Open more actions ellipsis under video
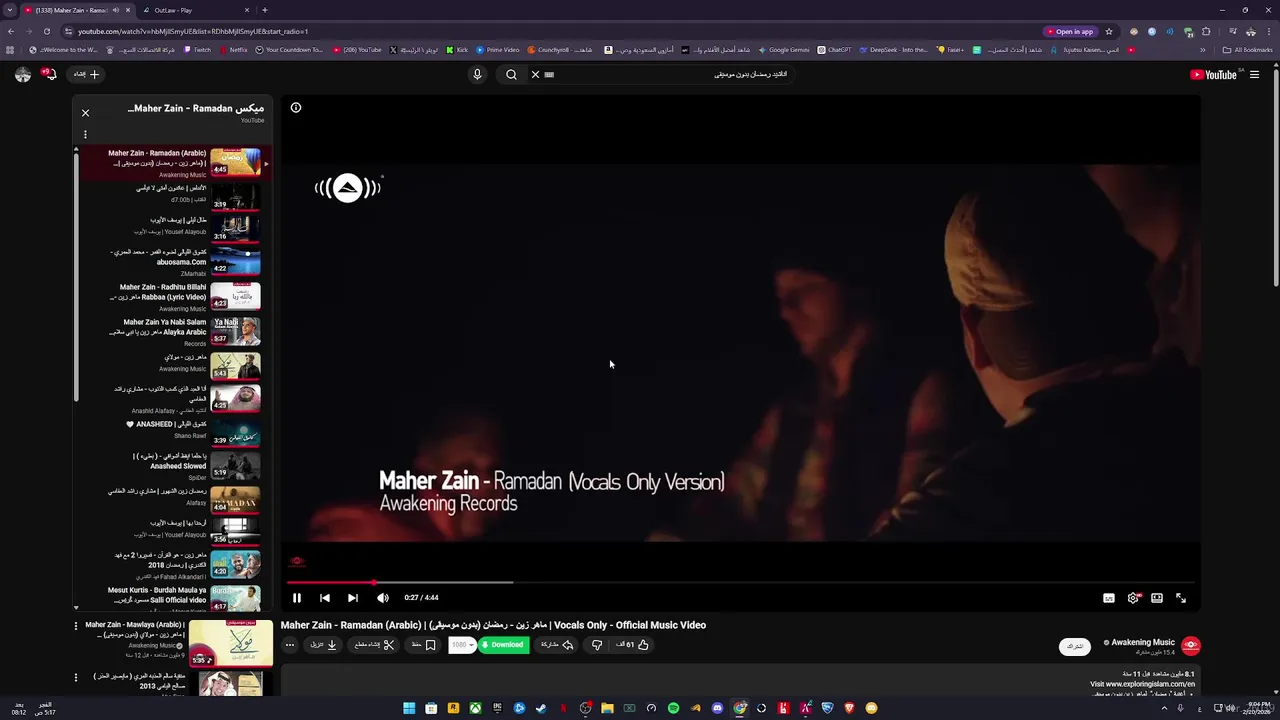The height and width of the screenshot is (720, 1280). click(x=290, y=645)
